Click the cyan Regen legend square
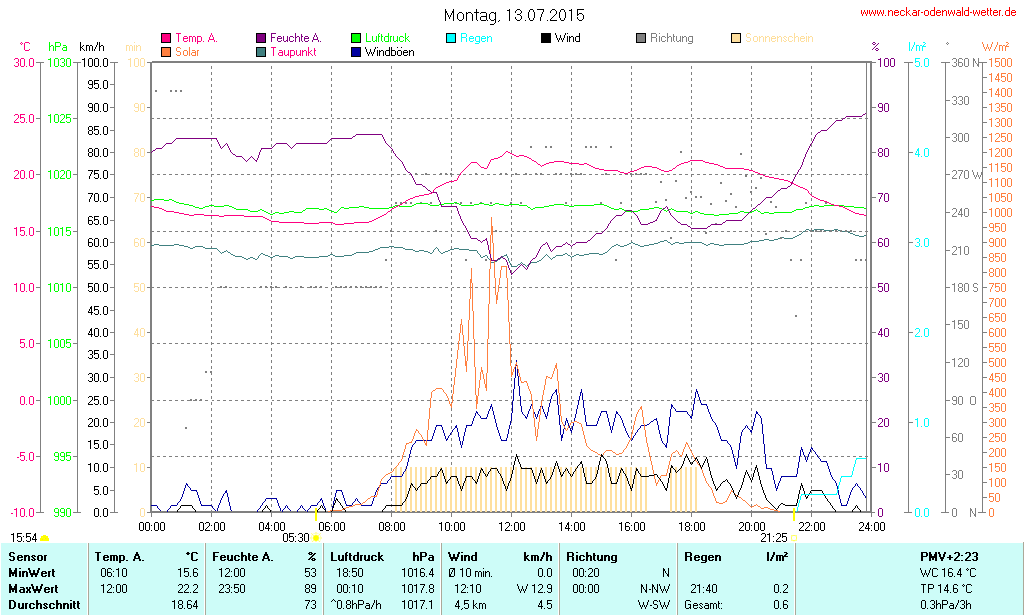The image size is (1024, 615). tap(451, 39)
